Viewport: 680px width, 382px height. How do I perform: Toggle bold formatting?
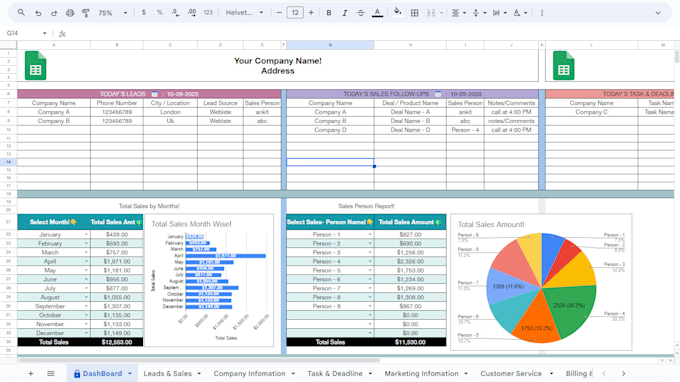pos(329,13)
